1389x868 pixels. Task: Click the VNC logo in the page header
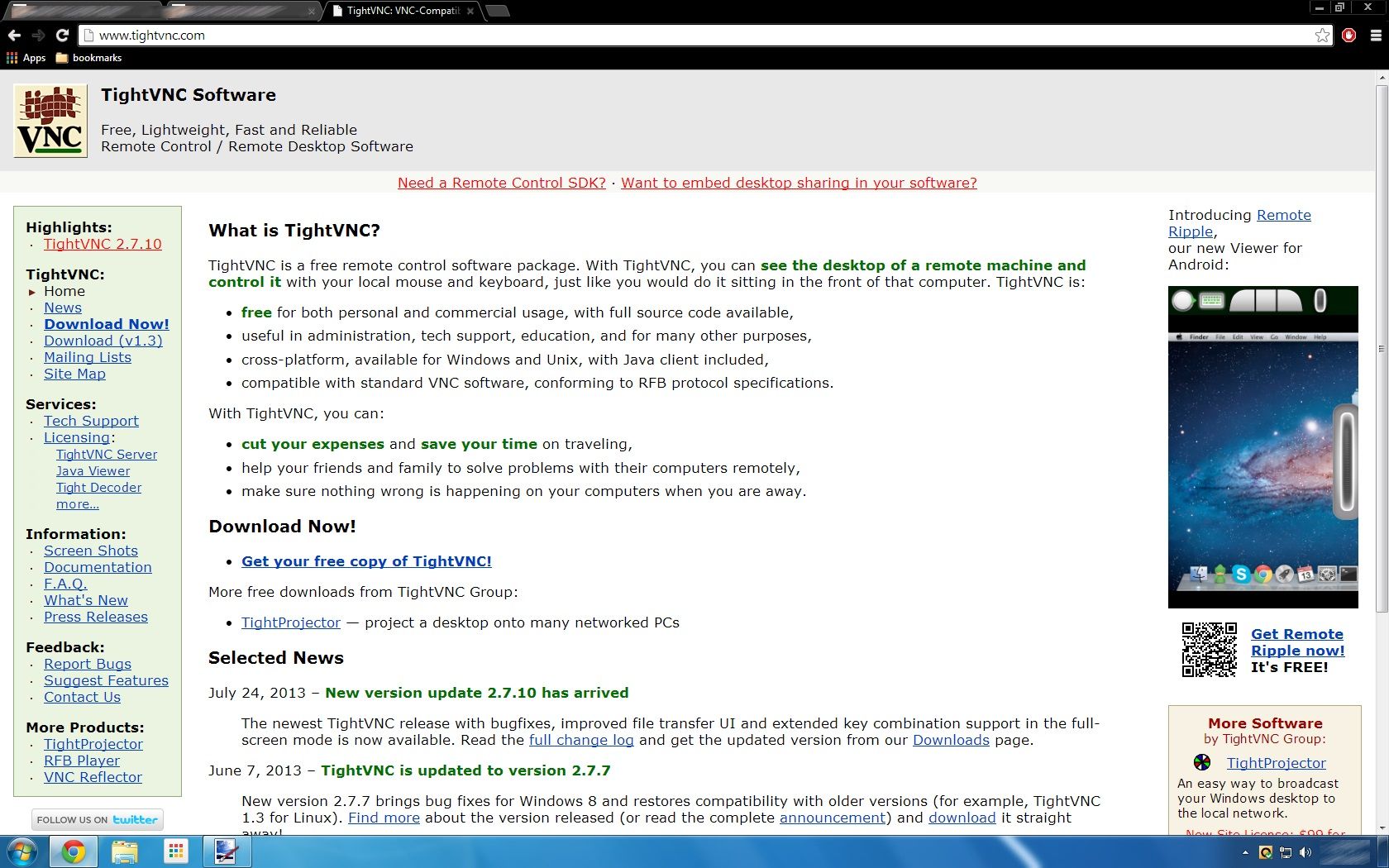(50, 120)
